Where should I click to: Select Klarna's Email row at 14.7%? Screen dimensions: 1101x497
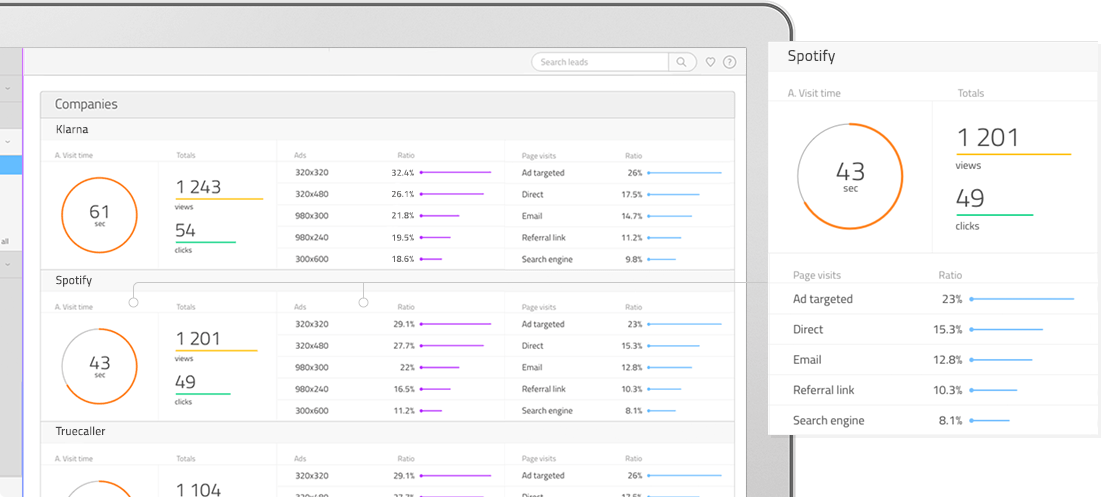click(619, 216)
